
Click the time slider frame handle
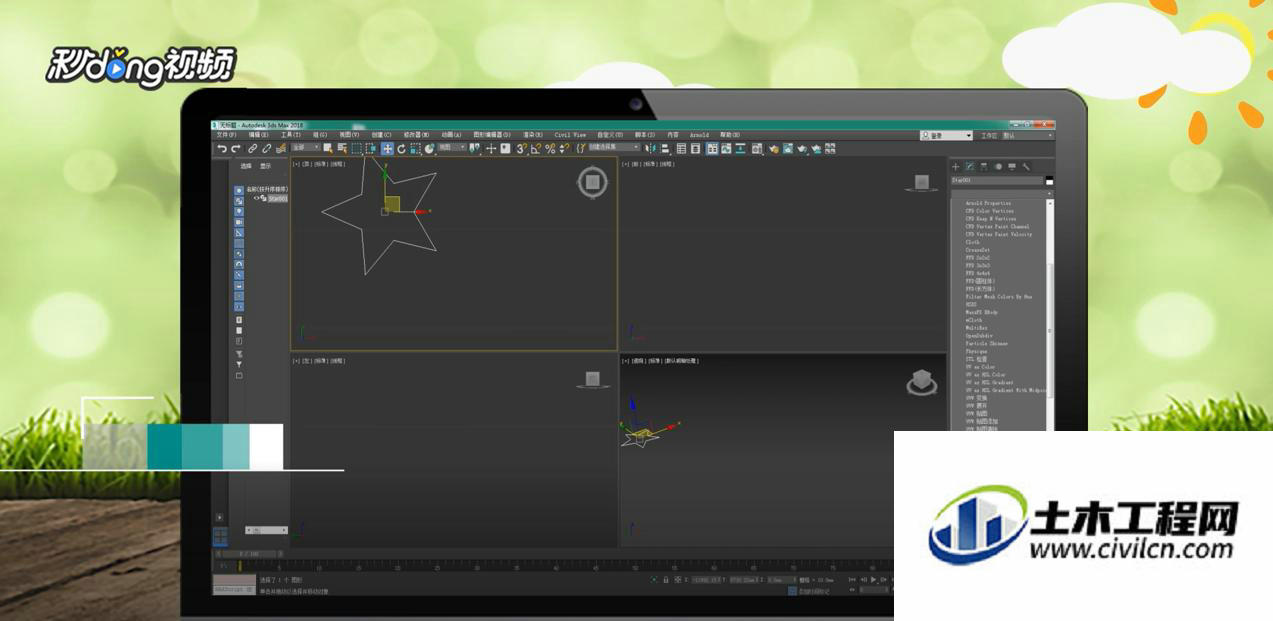click(x=249, y=554)
